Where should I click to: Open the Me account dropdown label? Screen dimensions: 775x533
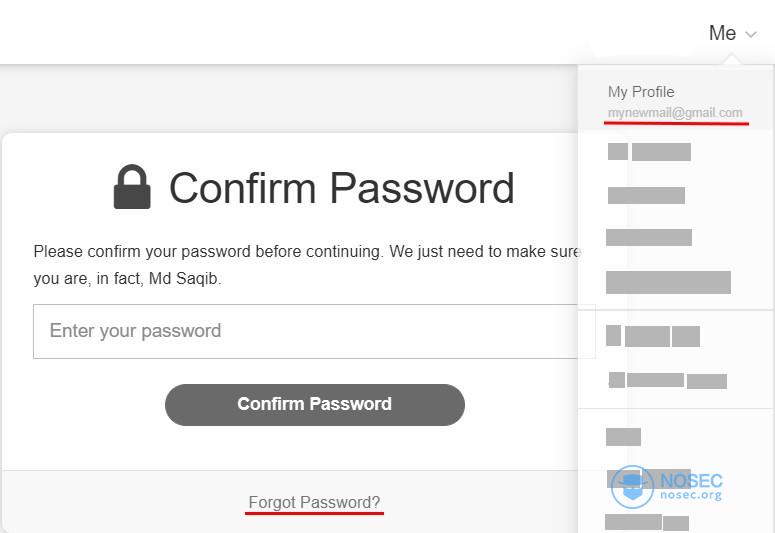[722, 33]
